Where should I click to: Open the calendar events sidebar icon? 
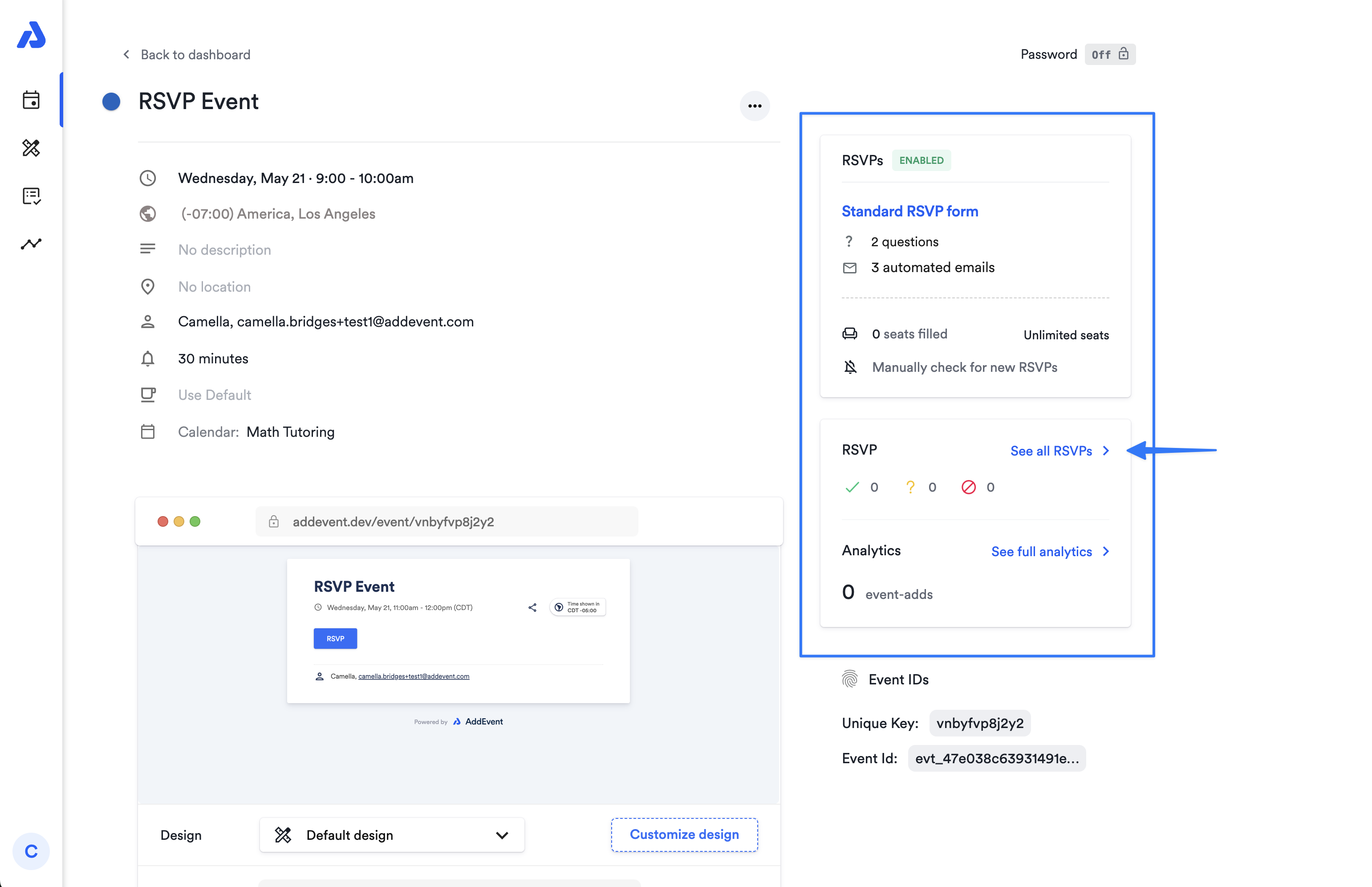(x=31, y=100)
